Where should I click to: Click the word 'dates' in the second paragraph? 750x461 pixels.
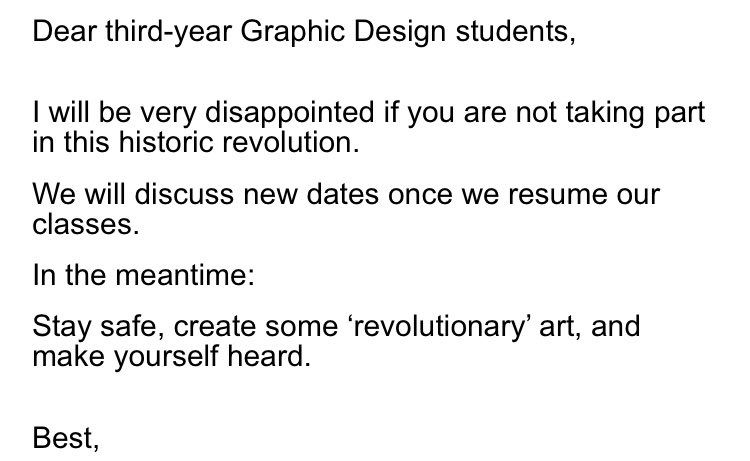point(342,195)
